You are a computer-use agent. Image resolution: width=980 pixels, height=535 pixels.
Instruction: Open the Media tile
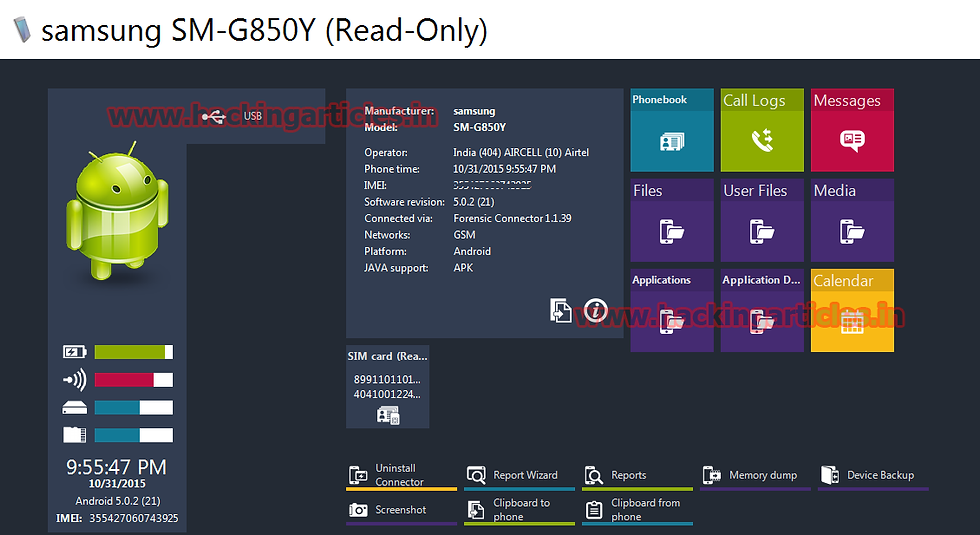(x=852, y=220)
